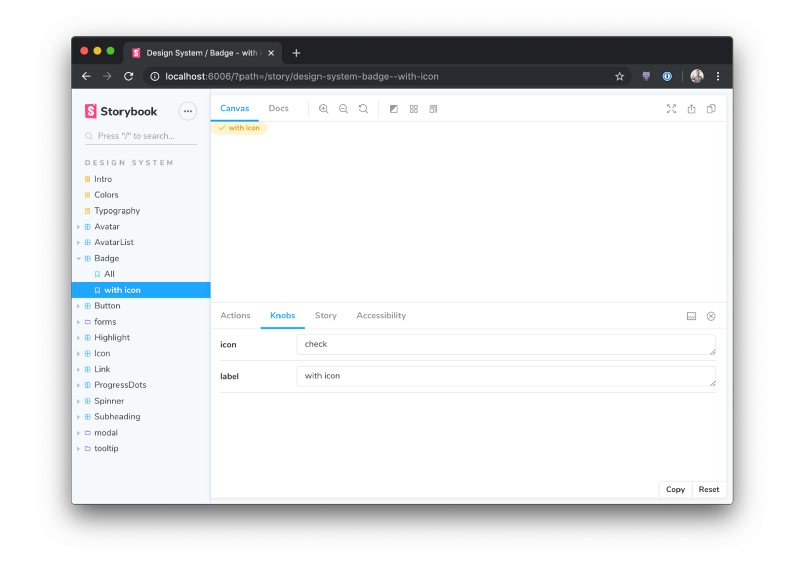Open the Accessibility panel tab

click(381, 315)
